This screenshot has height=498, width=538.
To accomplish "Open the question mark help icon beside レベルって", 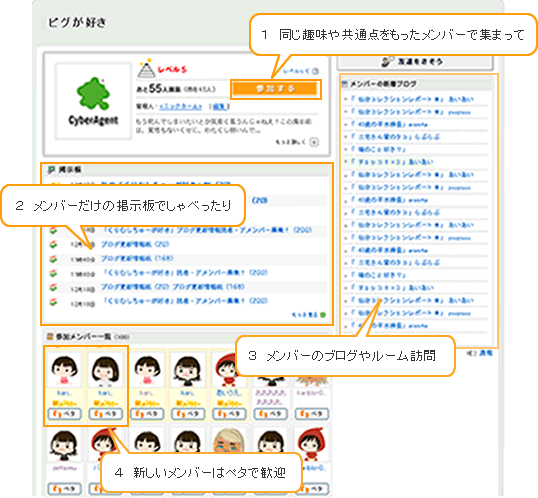I will pos(315,71).
